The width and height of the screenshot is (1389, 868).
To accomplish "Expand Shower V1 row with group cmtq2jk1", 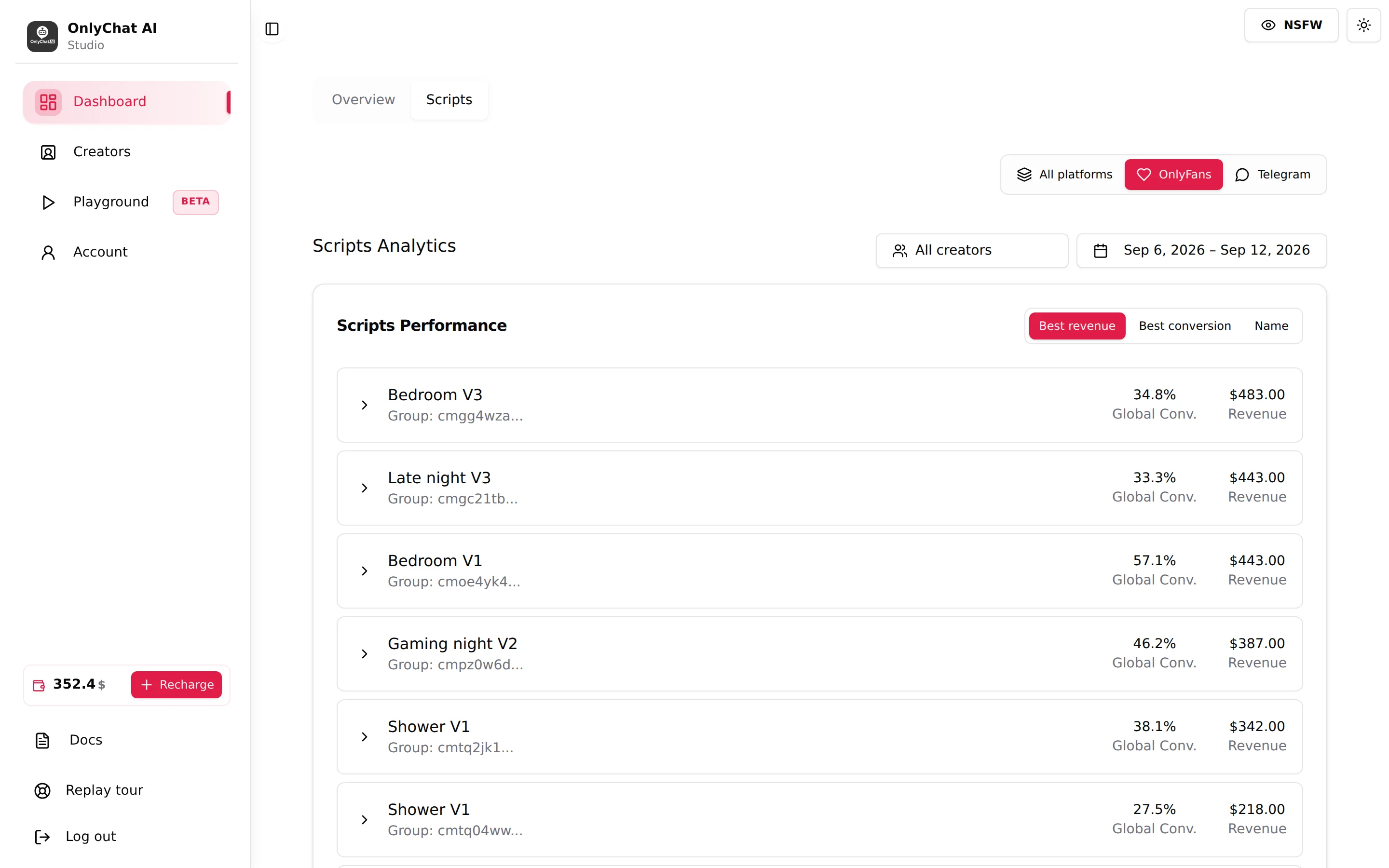I will [x=819, y=737].
